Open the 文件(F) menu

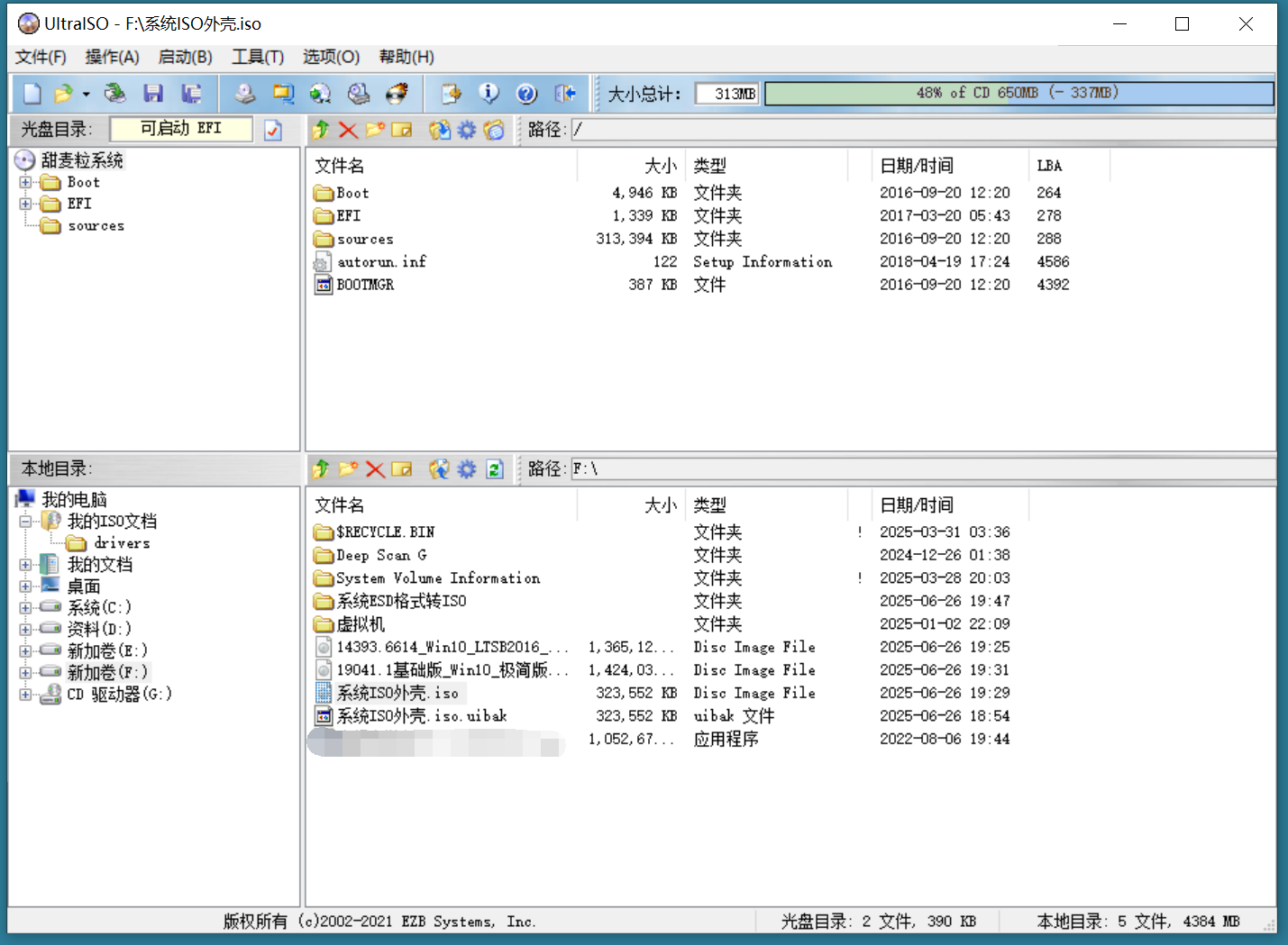(x=41, y=57)
